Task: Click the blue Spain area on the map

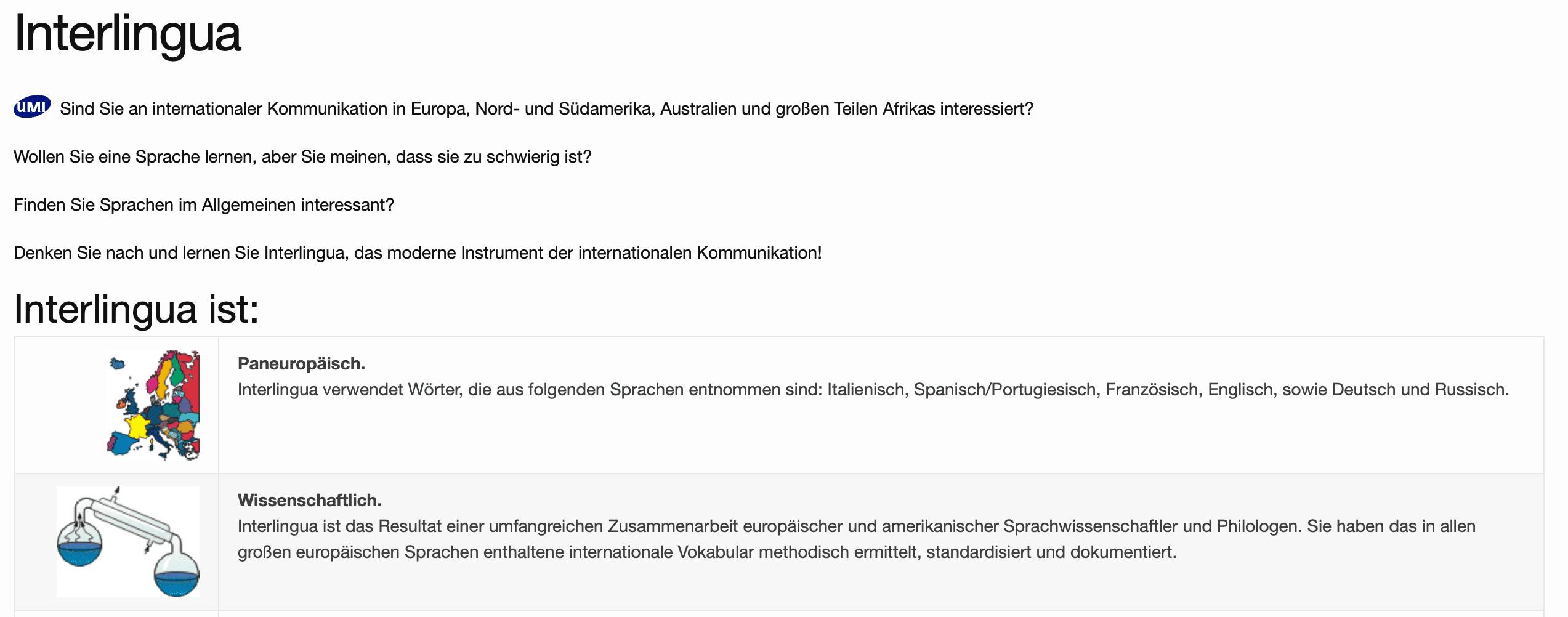Action: tap(123, 443)
